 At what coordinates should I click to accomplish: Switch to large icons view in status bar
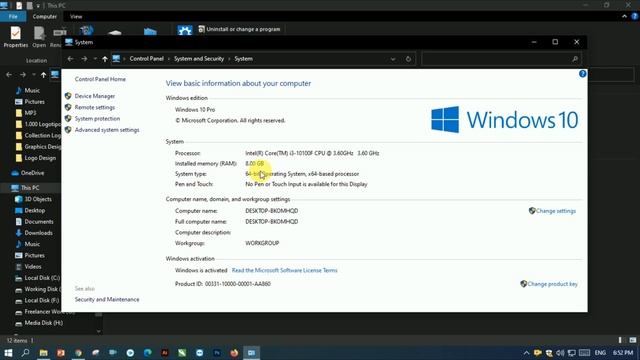[x=632, y=340]
